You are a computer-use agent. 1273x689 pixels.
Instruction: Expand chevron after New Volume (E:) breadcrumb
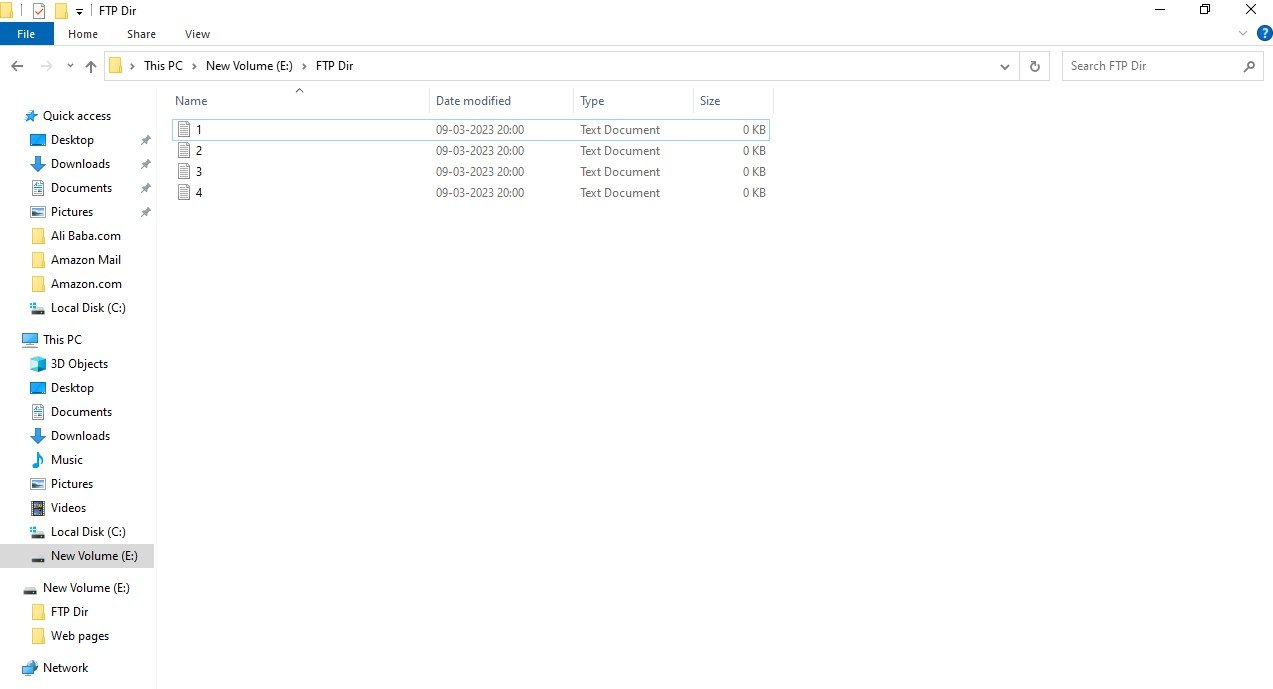tap(304, 66)
